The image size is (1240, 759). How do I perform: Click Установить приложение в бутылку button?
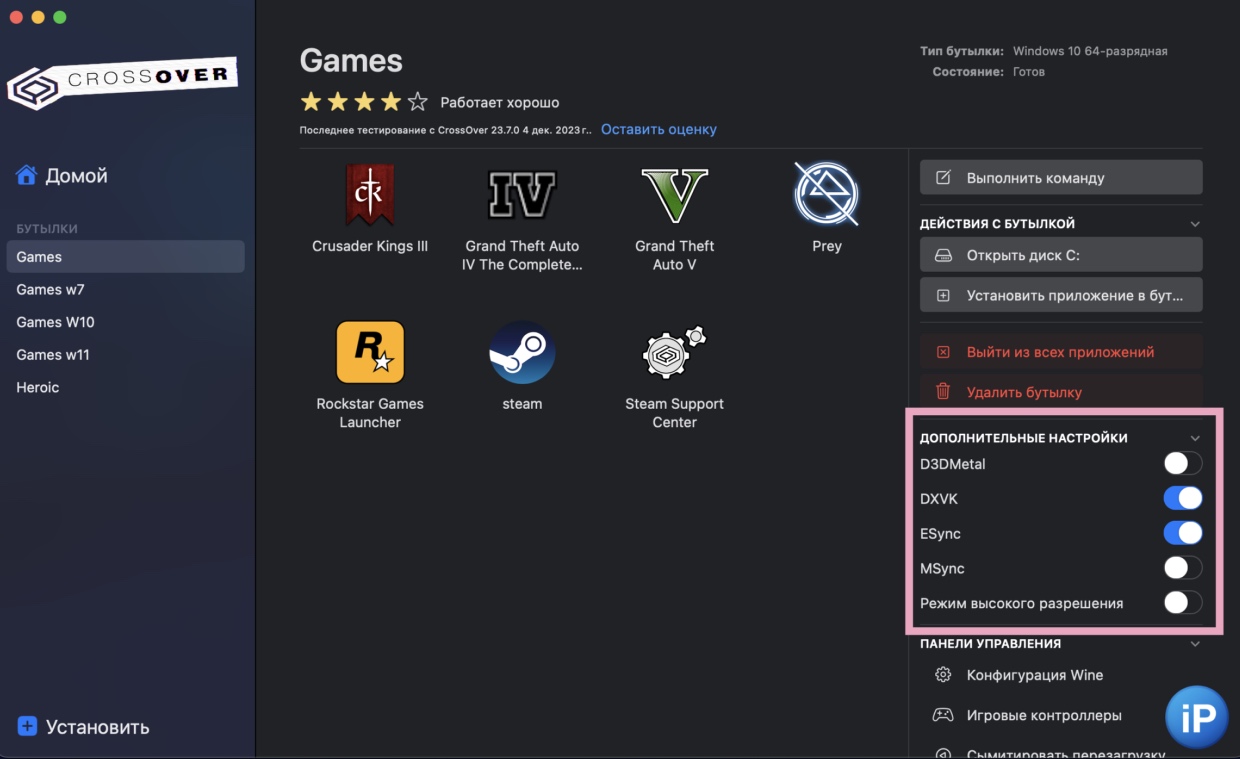tap(1061, 295)
